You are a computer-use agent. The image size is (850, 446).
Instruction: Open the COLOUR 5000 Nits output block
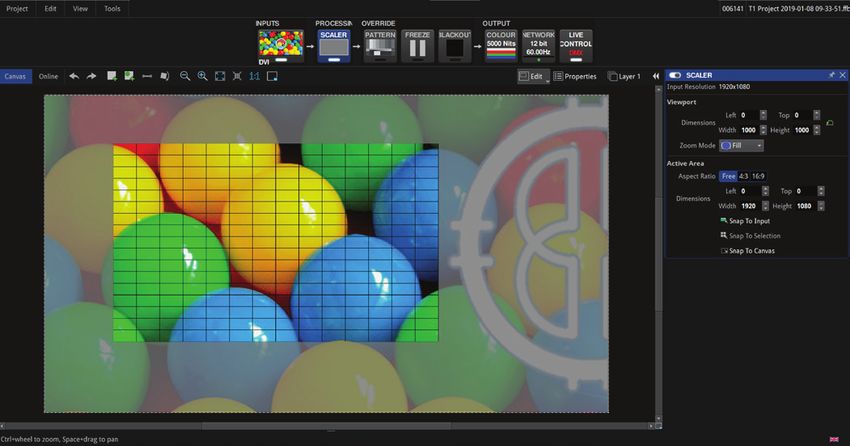(501, 47)
